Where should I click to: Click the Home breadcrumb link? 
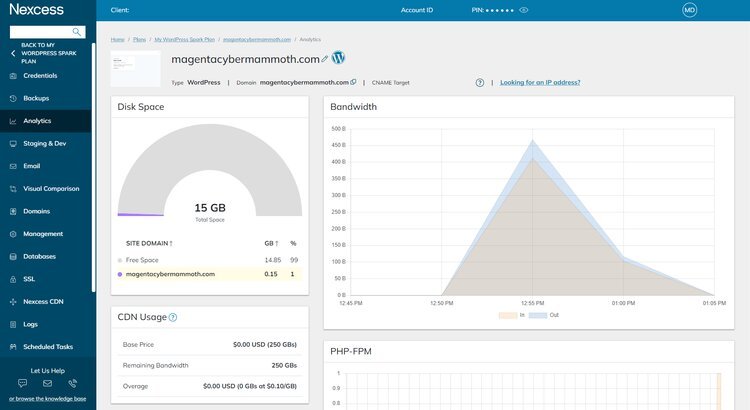tap(117, 40)
